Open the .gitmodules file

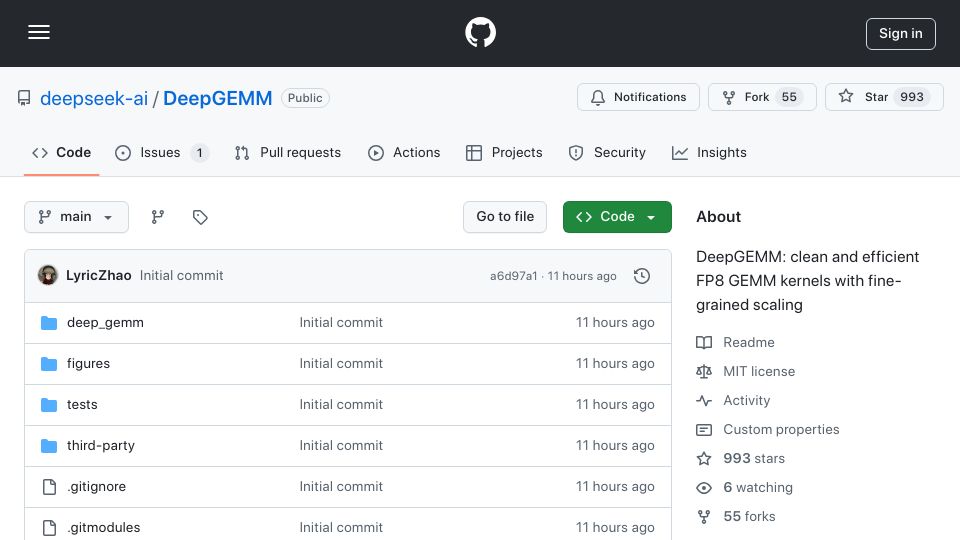(103, 528)
